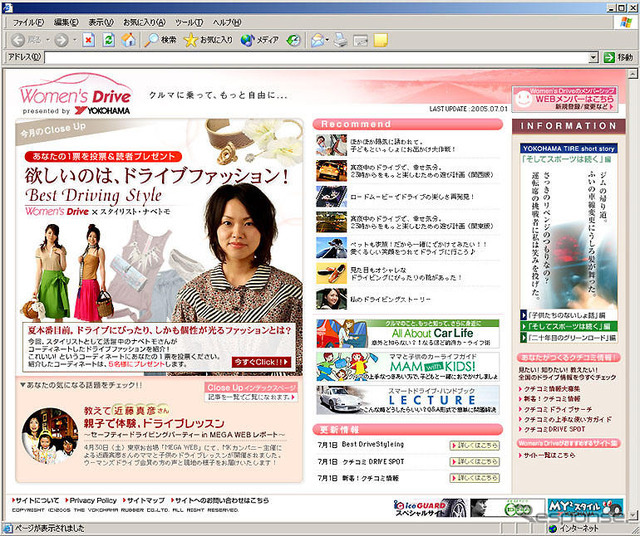The height and width of the screenshot is (536, 640).
Task: Click the page scrollbar down arrow
Action: point(632,514)
